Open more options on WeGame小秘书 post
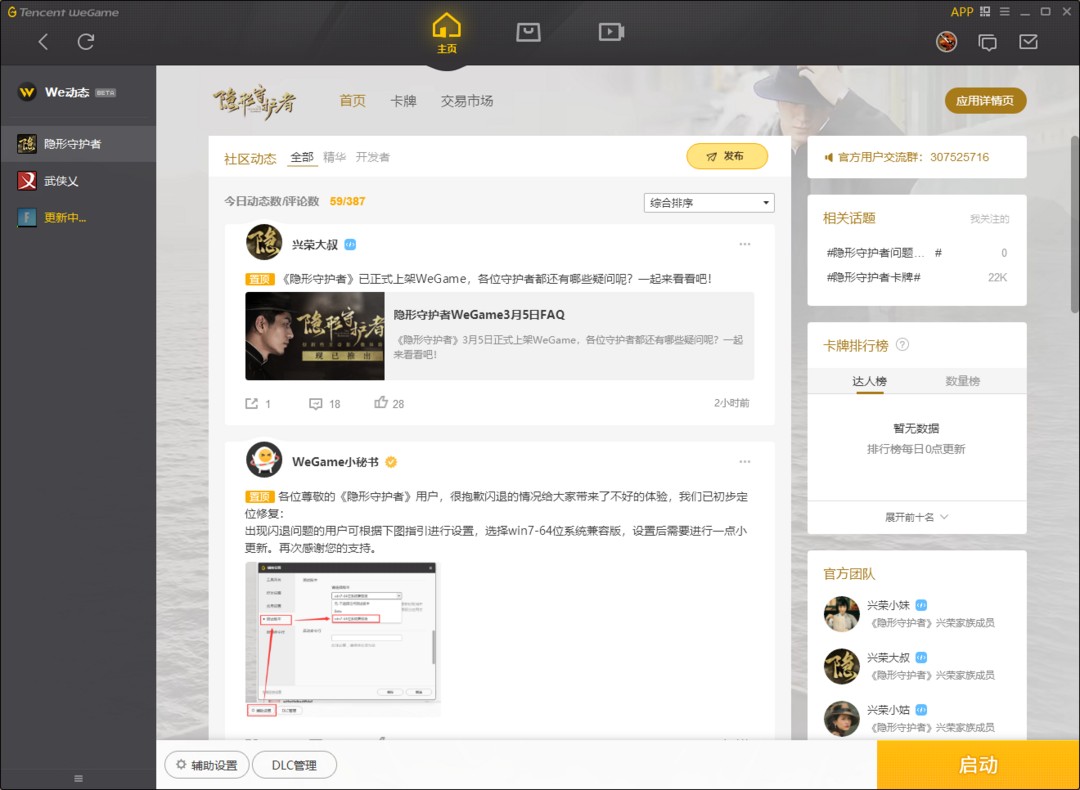This screenshot has height=790, width=1080. (745, 462)
